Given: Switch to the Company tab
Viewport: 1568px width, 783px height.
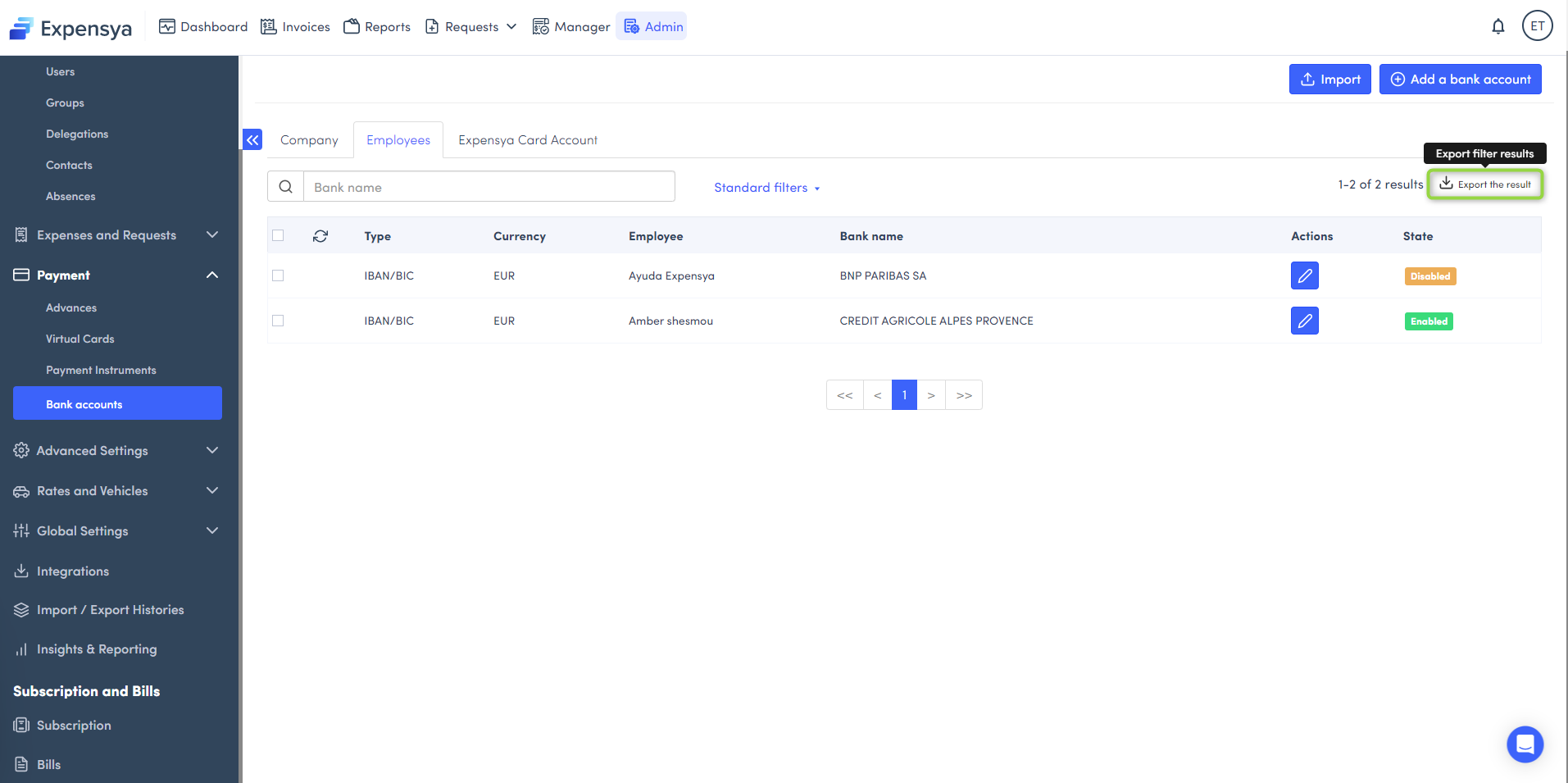Looking at the screenshot, I should 309,140.
